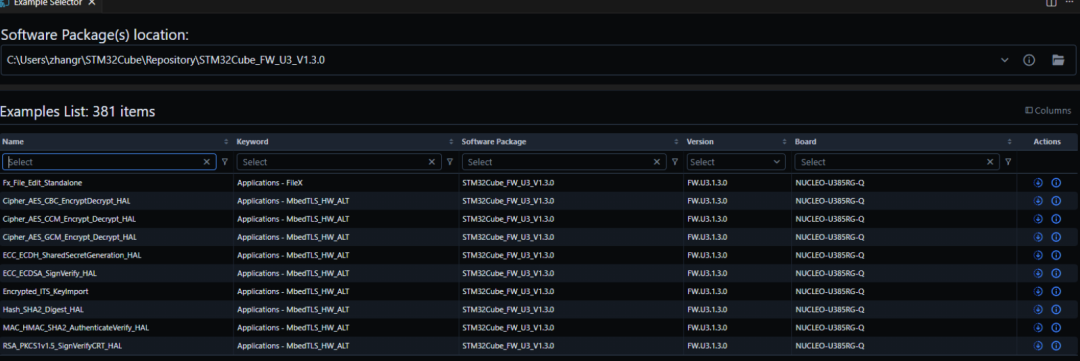This screenshot has width=1080, height=361.
Task: Open filter options for Name column
Action: (225, 162)
